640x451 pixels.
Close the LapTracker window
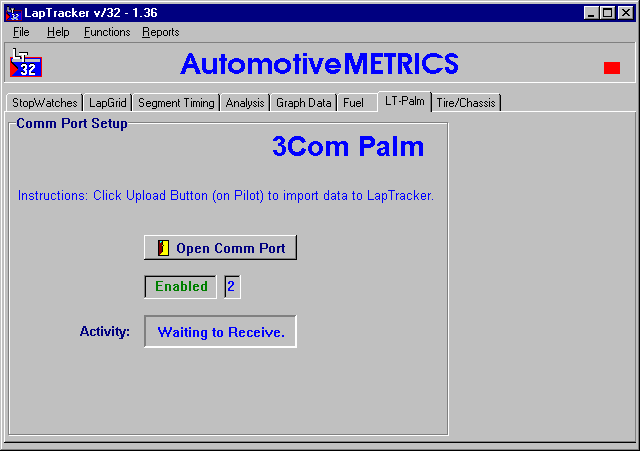[626, 13]
